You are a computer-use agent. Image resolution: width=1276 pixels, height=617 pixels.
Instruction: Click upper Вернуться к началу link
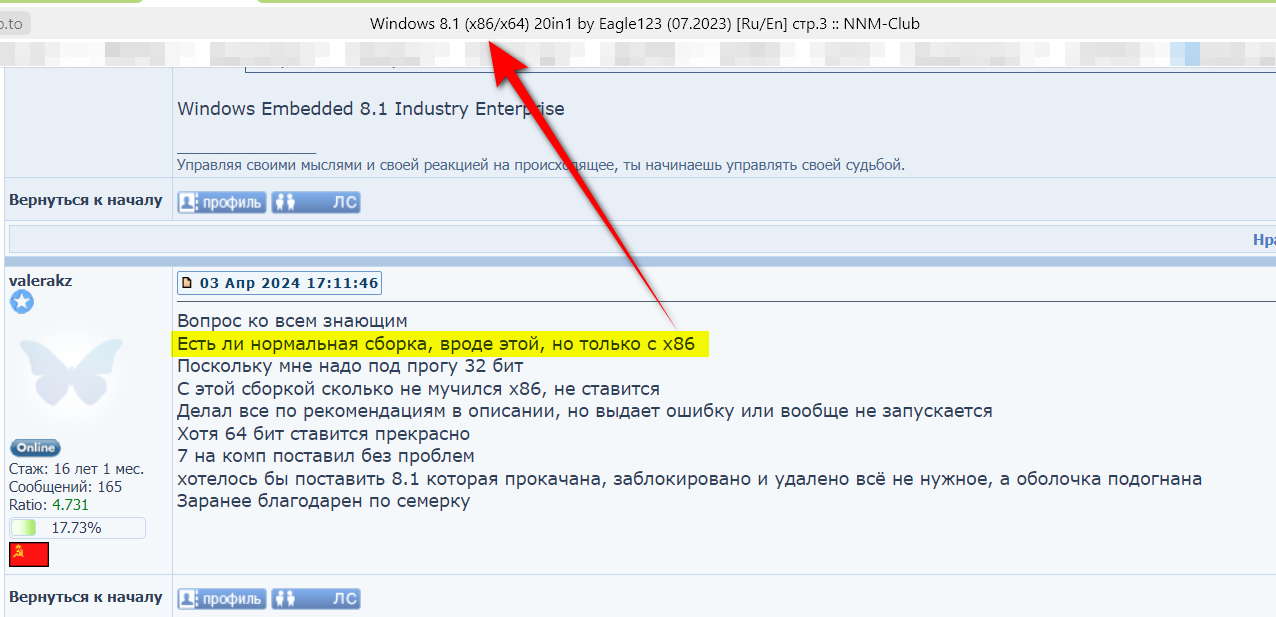pos(86,200)
